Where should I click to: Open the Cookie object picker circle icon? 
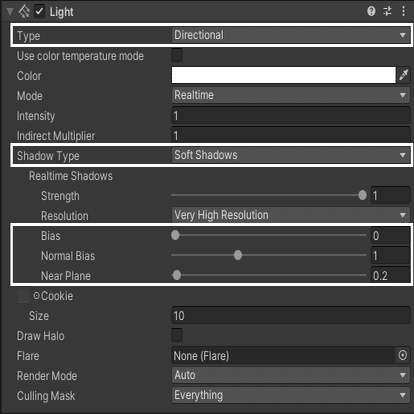tap(36, 296)
